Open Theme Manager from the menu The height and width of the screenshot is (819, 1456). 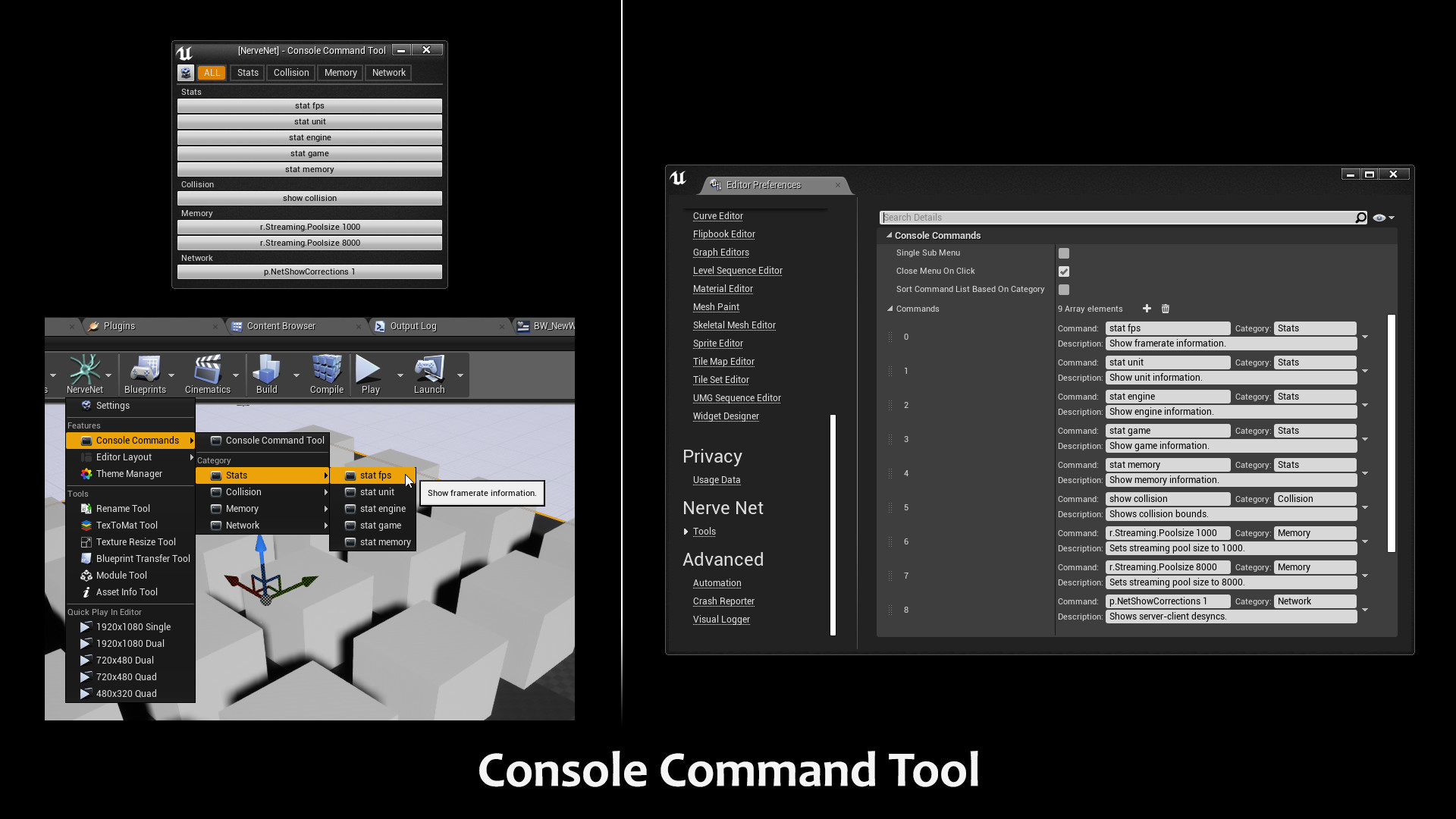click(x=130, y=474)
